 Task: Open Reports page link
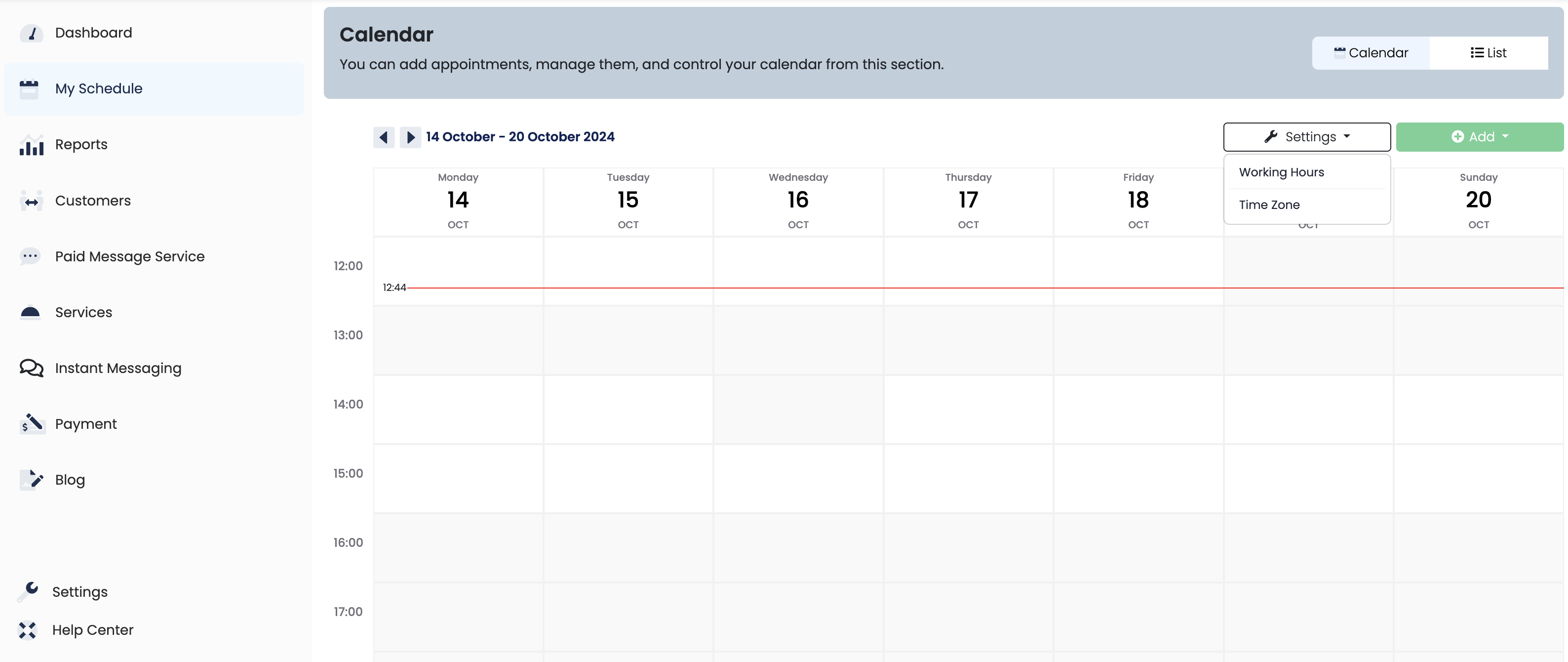pos(81,145)
